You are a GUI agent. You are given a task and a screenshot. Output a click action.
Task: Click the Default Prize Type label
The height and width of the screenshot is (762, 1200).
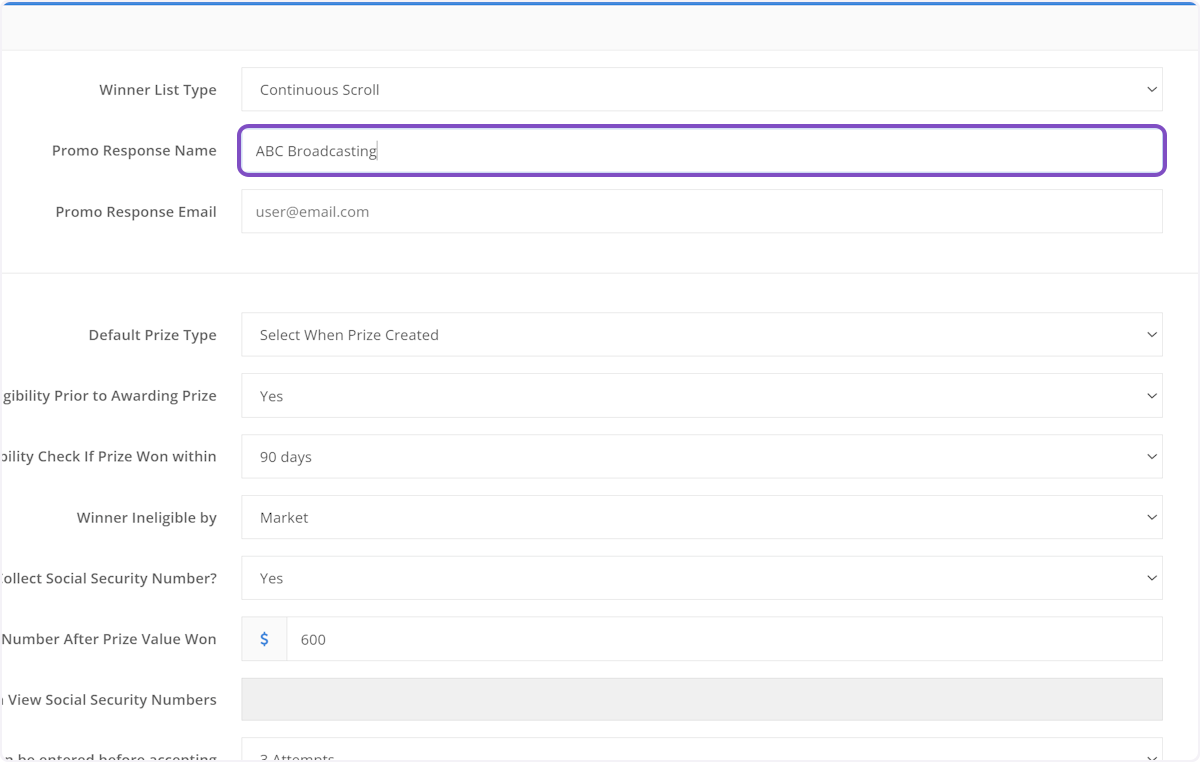click(152, 334)
